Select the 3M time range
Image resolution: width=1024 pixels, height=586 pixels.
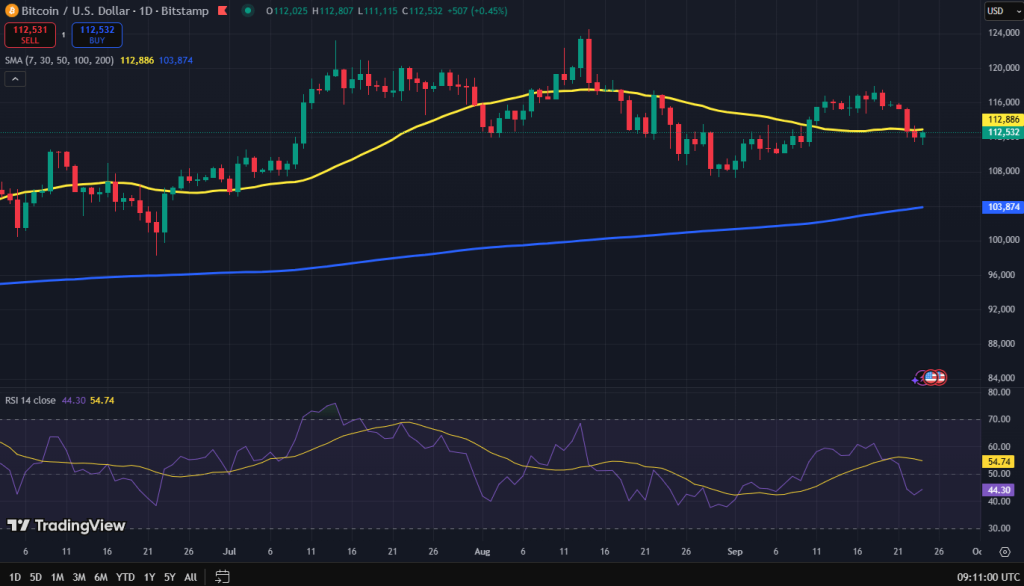[x=79, y=577]
